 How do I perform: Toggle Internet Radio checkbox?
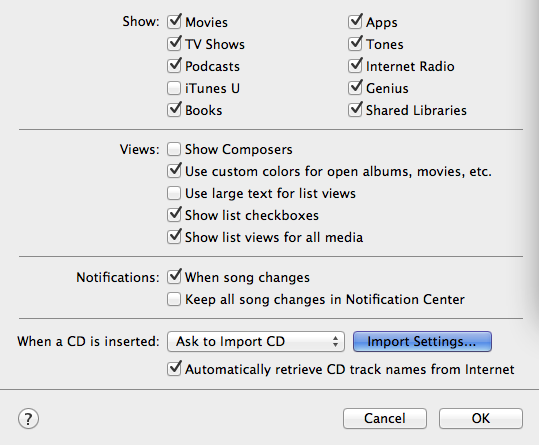tap(355, 66)
